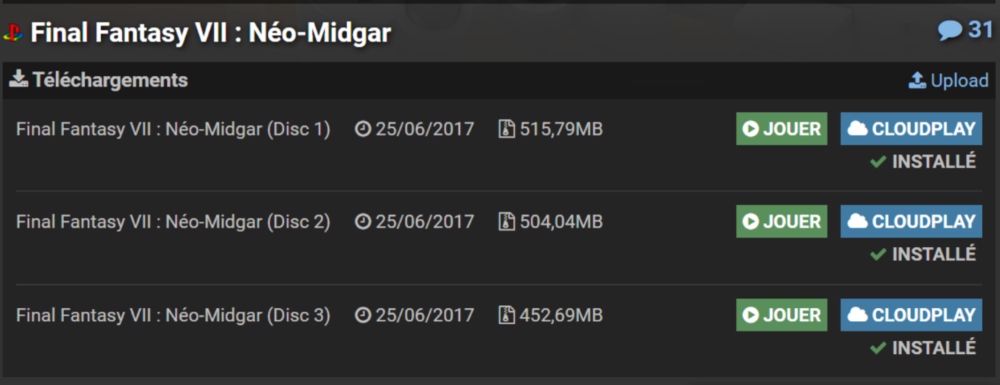
Task: Click the download icon beside Téléchargements
Action: pyautogui.click(x=18, y=80)
